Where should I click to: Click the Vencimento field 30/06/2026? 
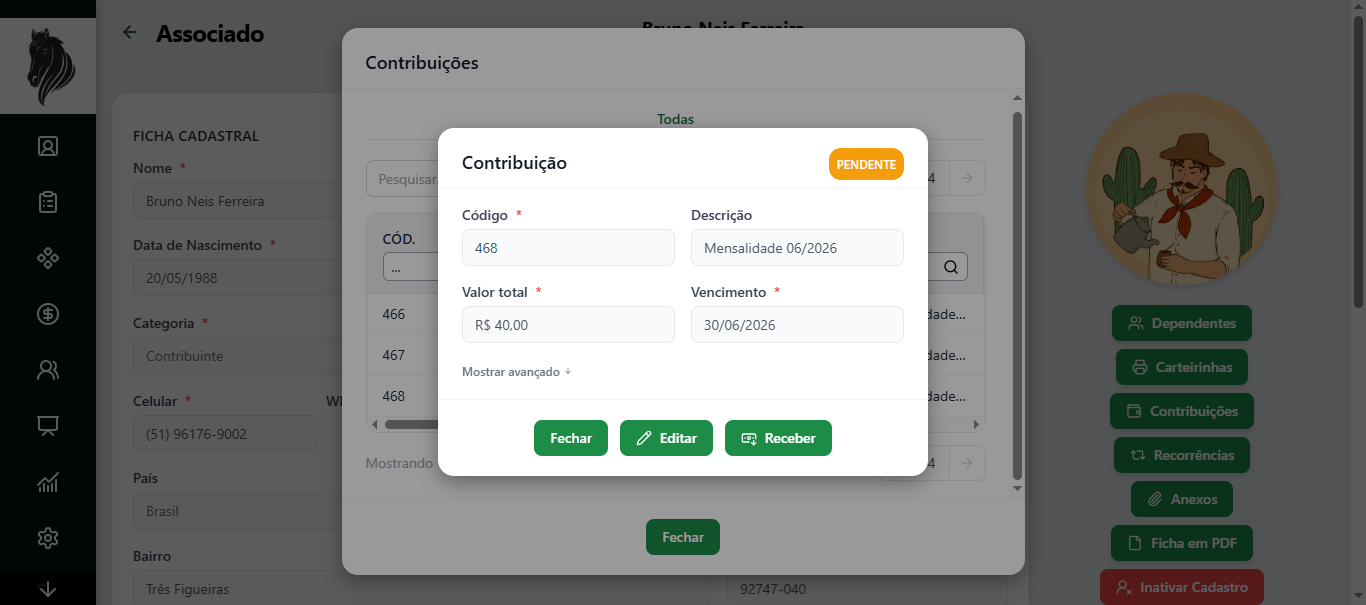coord(797,325)
